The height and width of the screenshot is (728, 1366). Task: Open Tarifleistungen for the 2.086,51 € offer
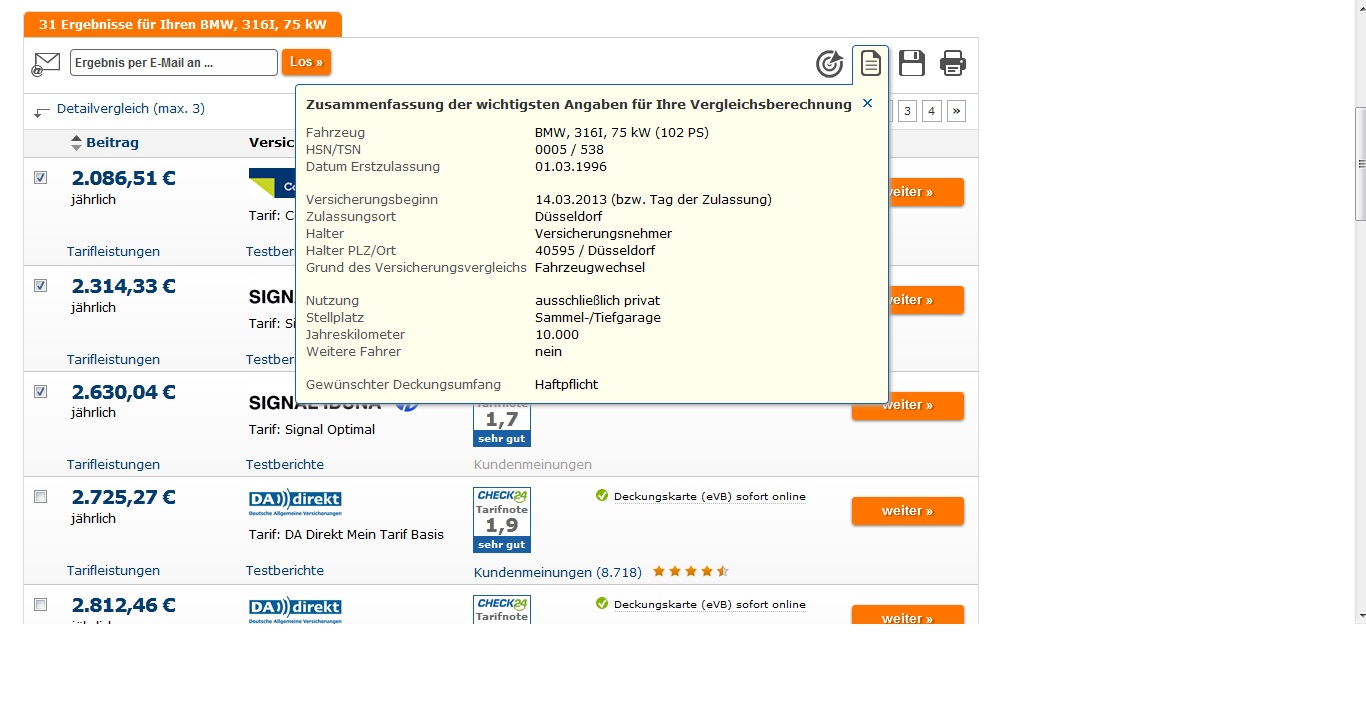click(113, 252)
